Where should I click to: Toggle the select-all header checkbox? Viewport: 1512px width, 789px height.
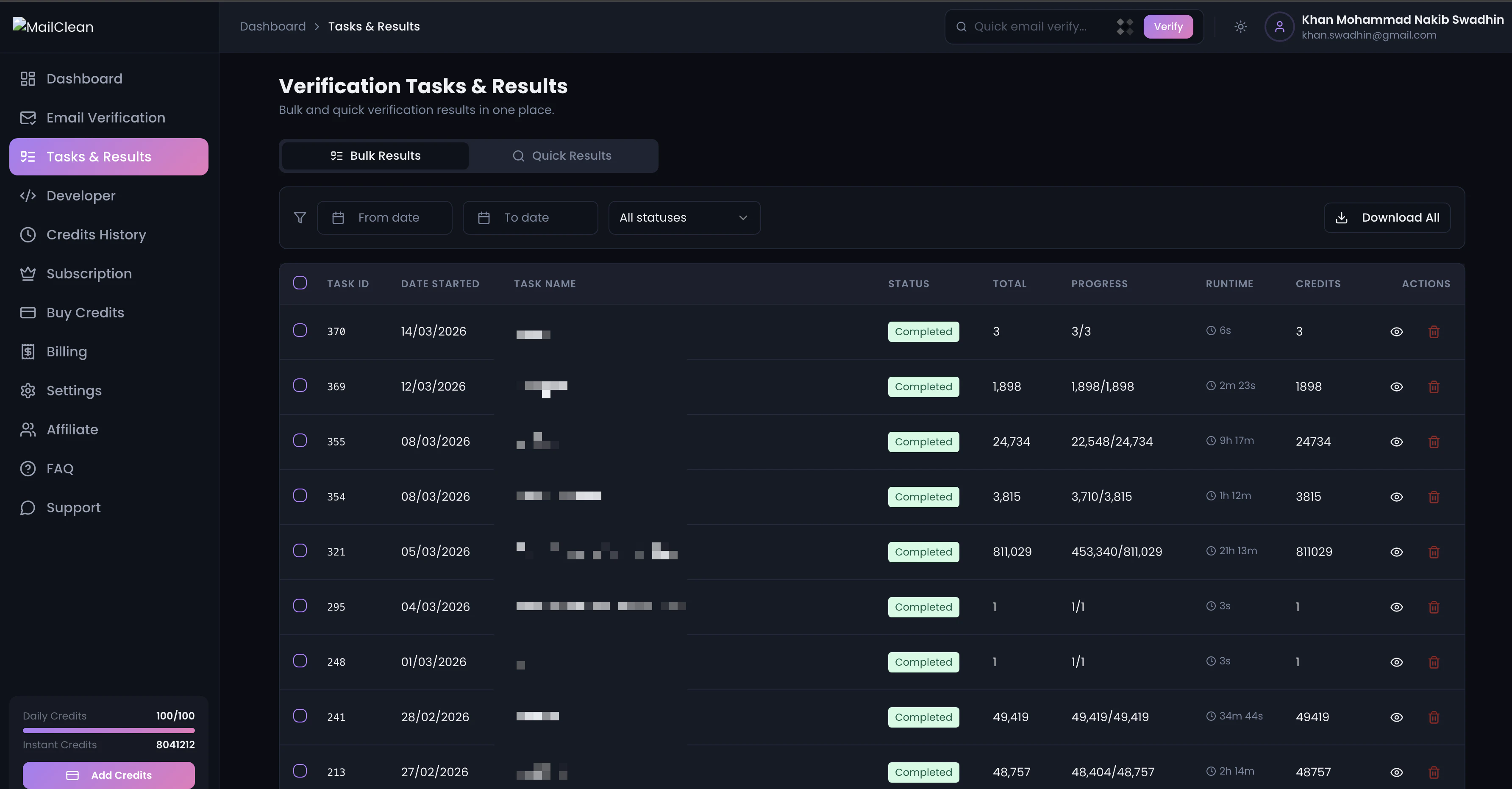tap(299, 283)
